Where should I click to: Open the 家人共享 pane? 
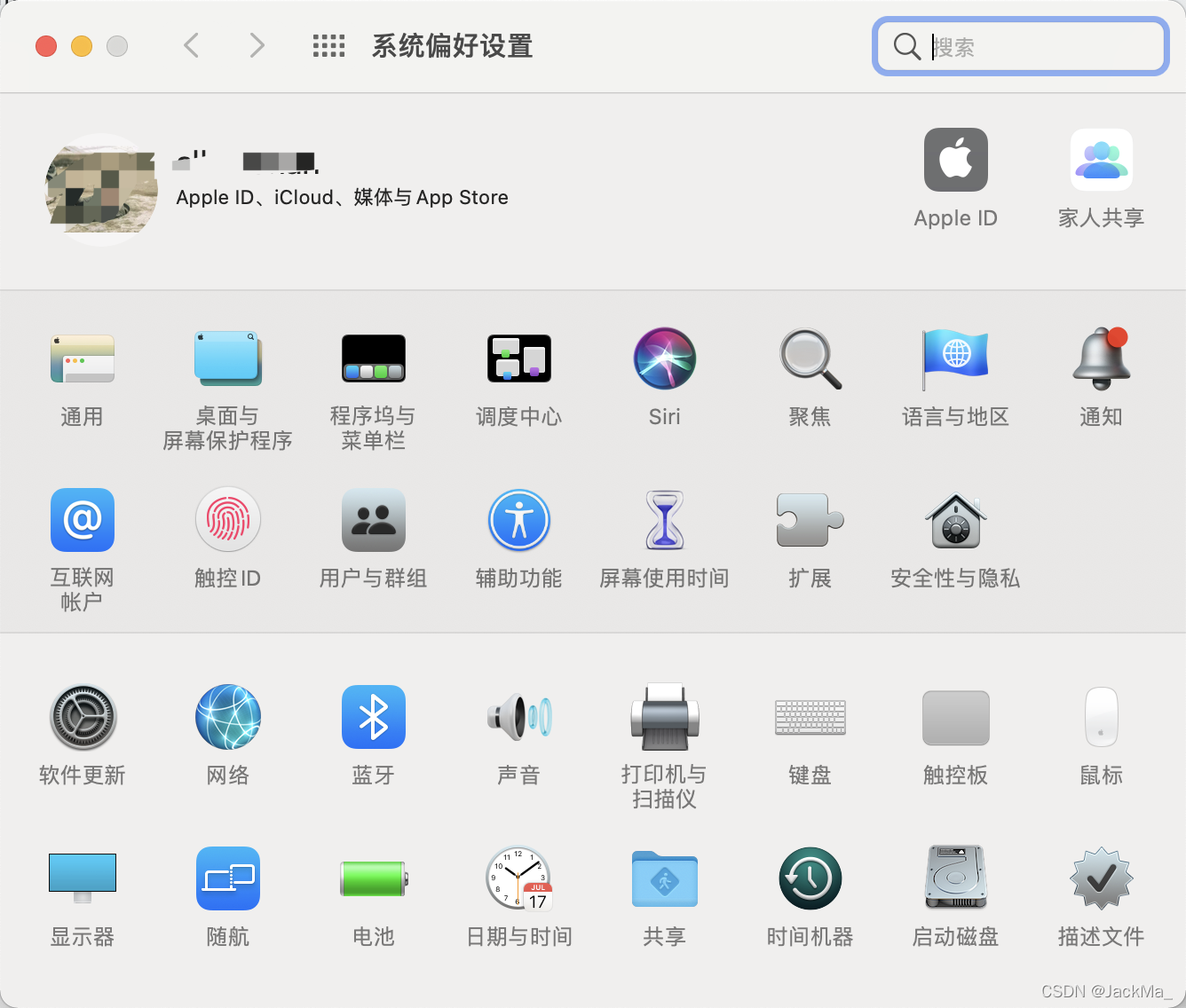click(1101, 160)
